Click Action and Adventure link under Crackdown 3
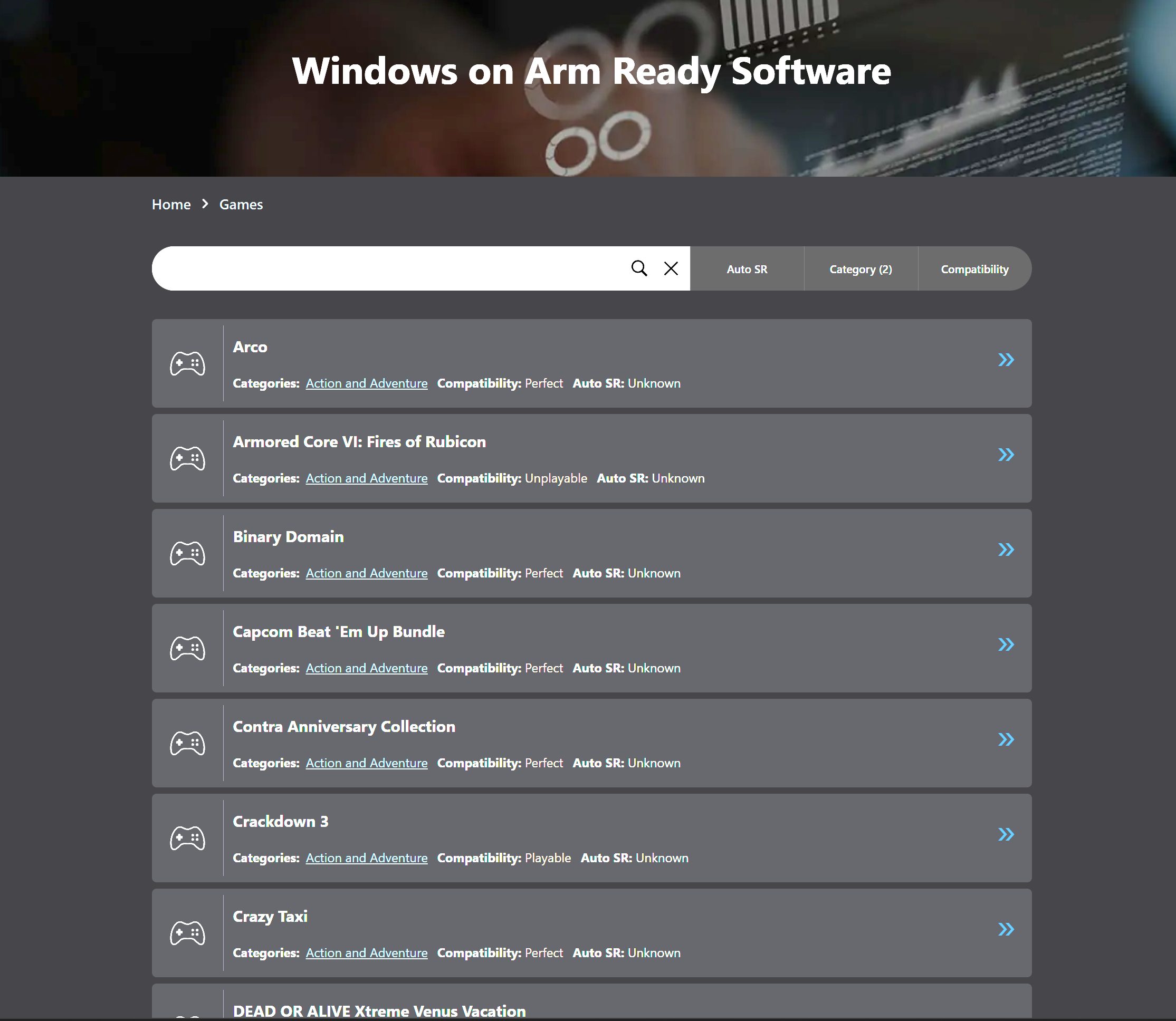Image resolution: width=1176 pixels, height=1021 pixels. (x=367, y=858)
